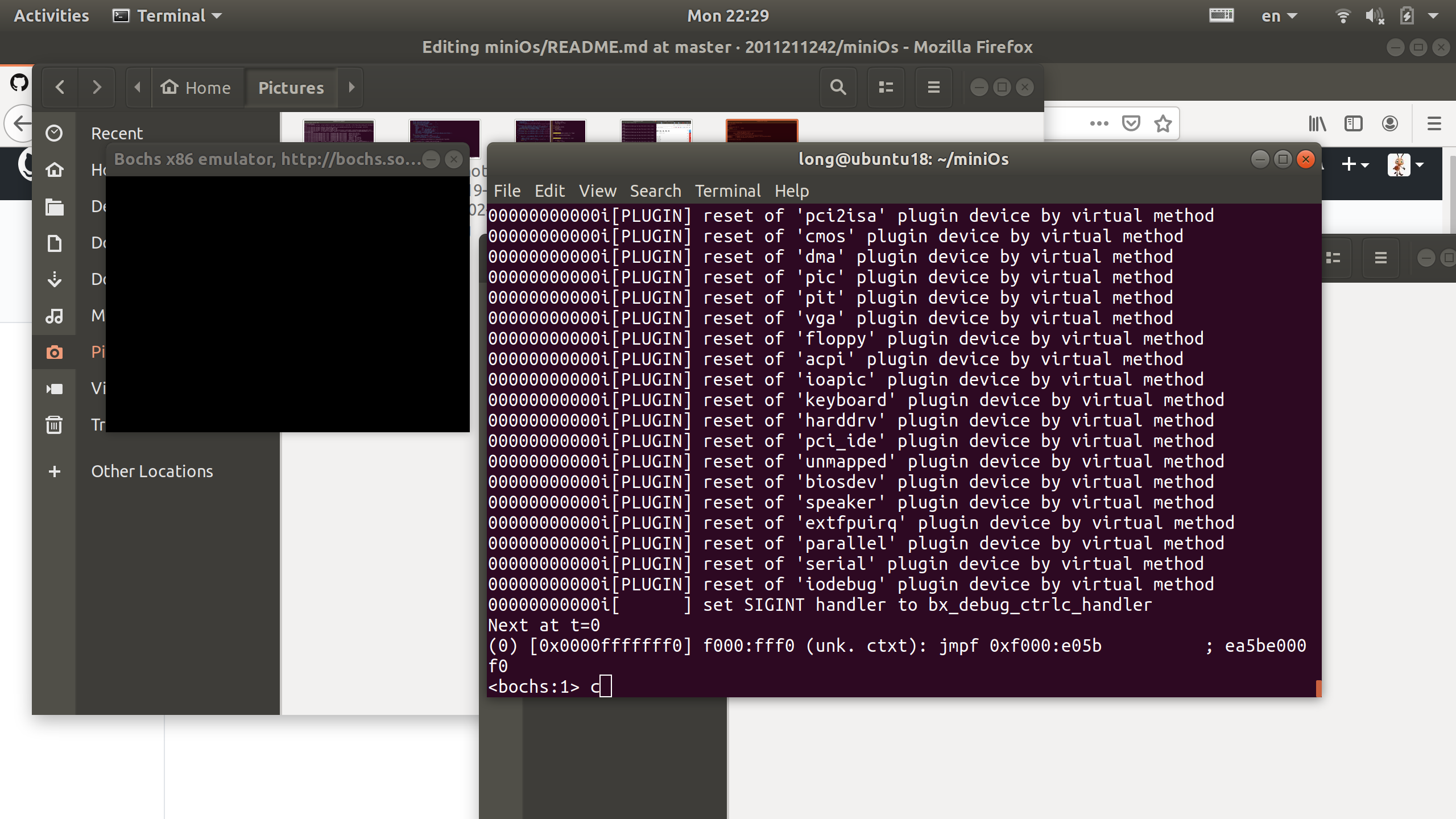Open Recent in Files sidebar
1456x819 pixels.
coord(117,133)
